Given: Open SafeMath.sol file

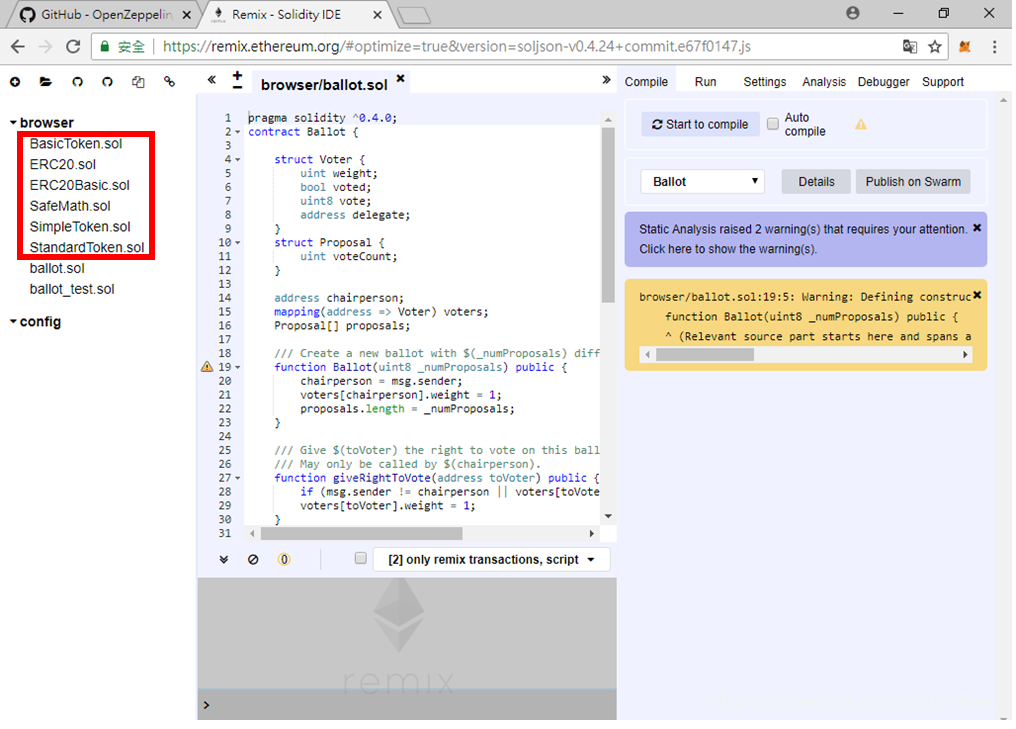Looking at the screenshot, I should 70,205.
